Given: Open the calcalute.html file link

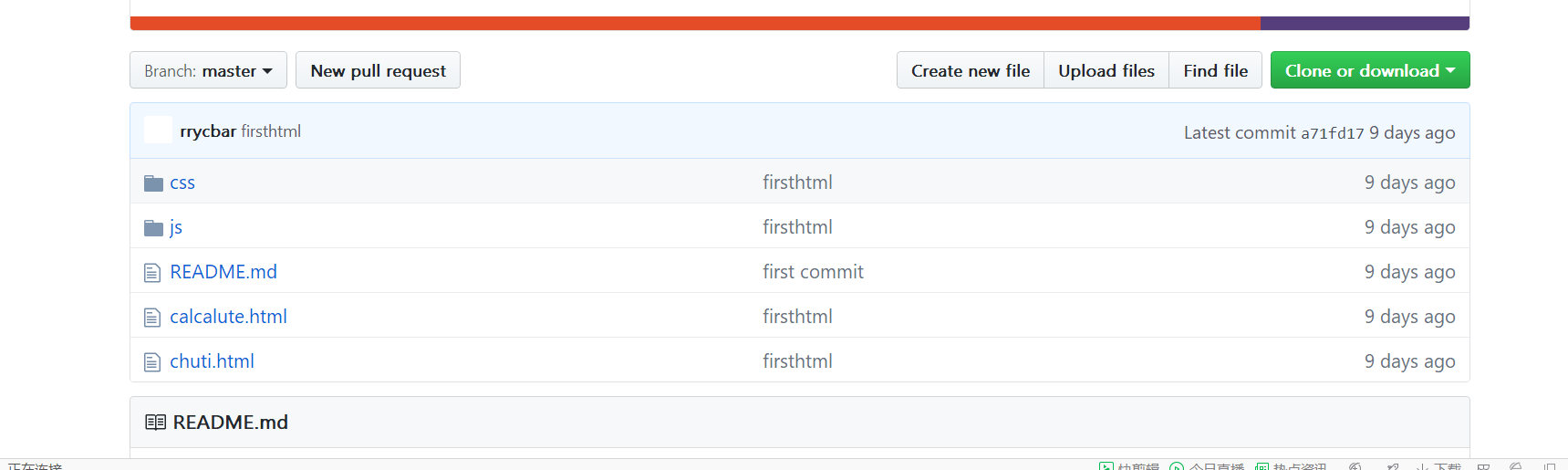Looking at the screenshot, I should (228, 317).
